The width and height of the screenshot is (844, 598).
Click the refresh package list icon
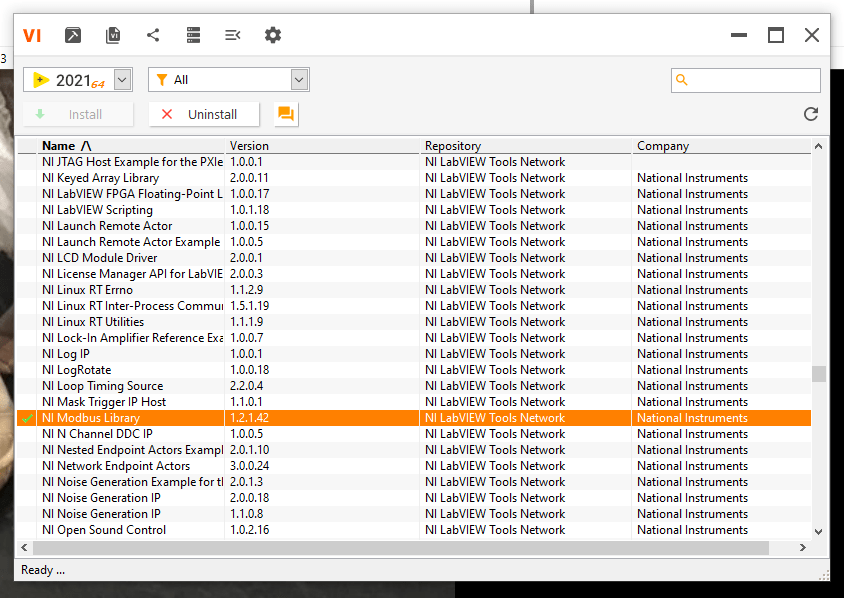pyautogui.click(x=811, y=114)
